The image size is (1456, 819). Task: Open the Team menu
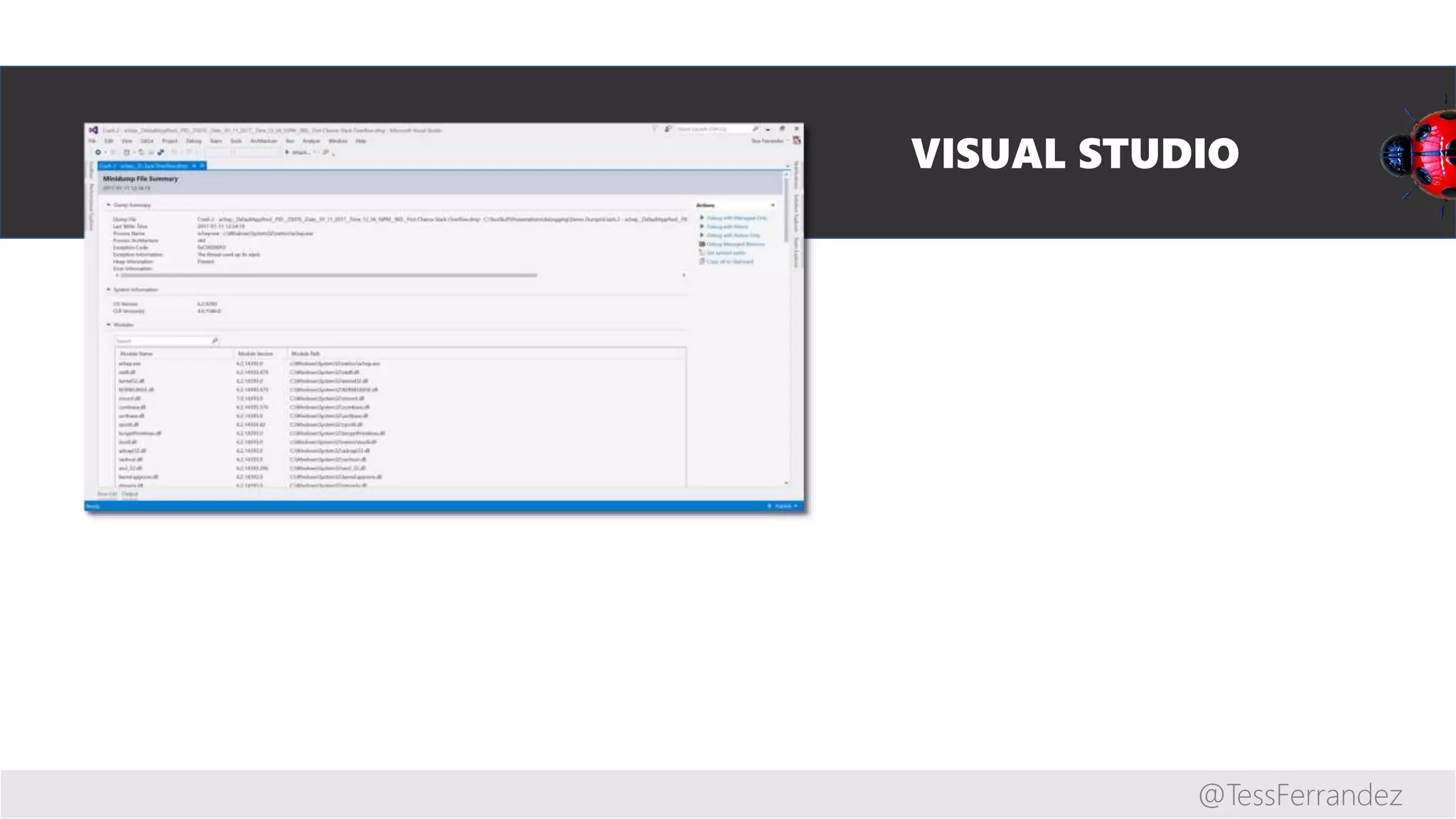pos(215,141)
